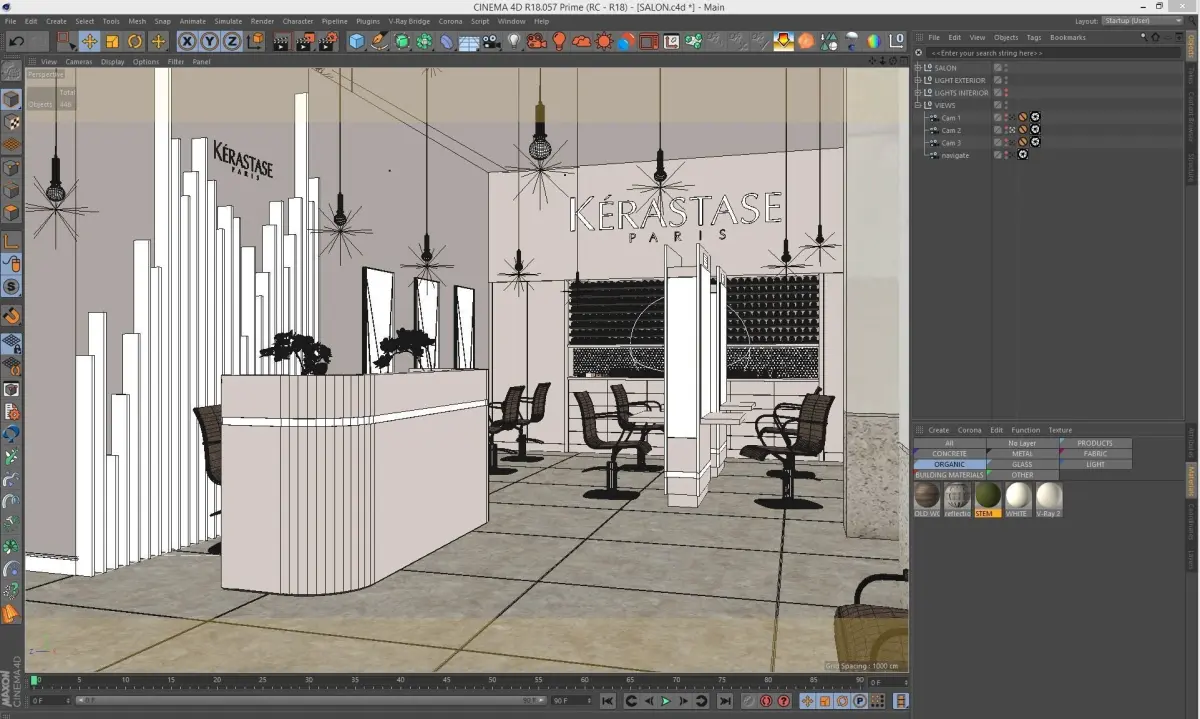Screen dimensions: 1200x719
Task: Click the Play forward button
Action: click(665, 701)
